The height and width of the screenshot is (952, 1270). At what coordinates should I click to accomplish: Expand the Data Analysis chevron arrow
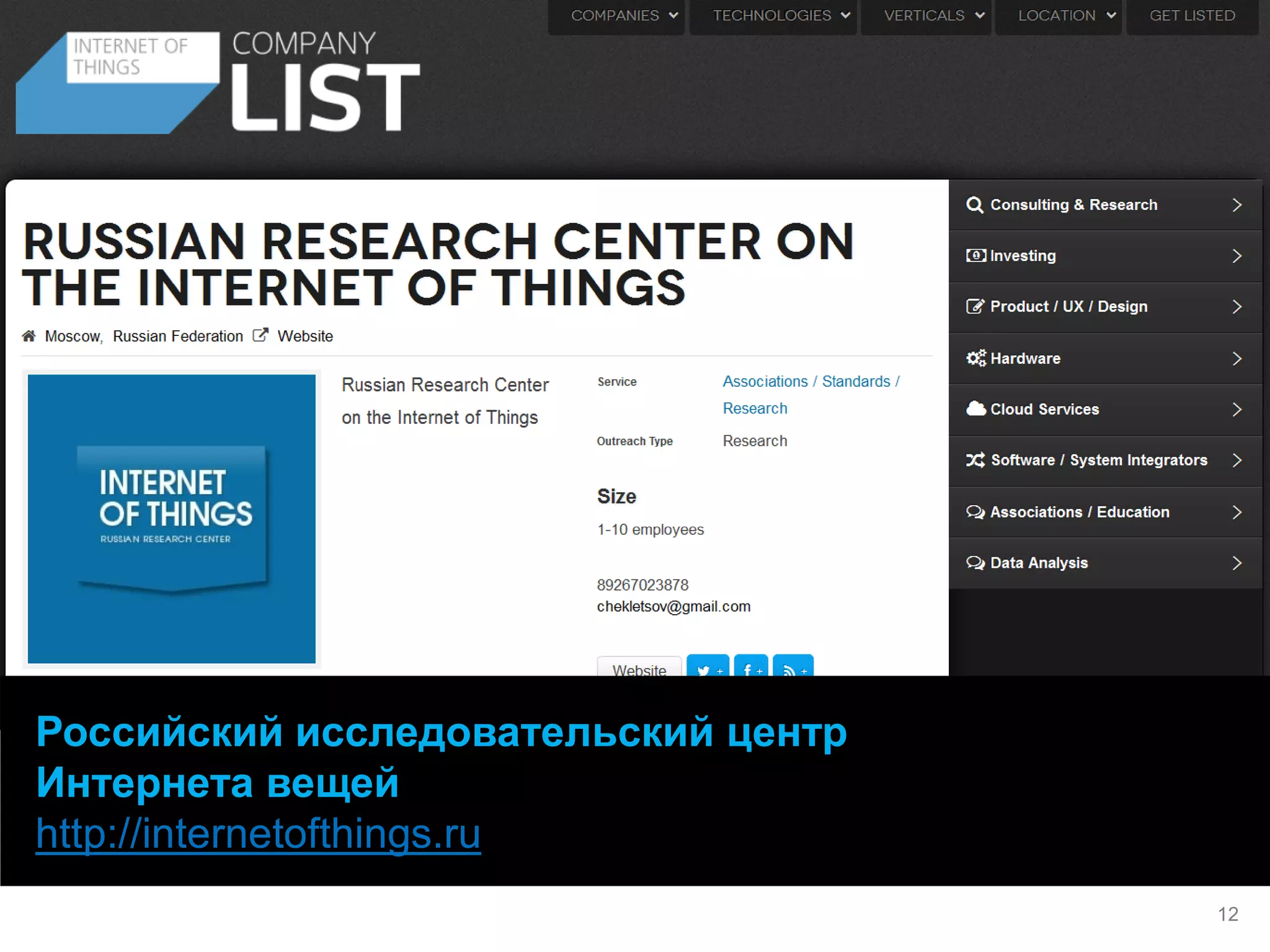point(1237,563)
